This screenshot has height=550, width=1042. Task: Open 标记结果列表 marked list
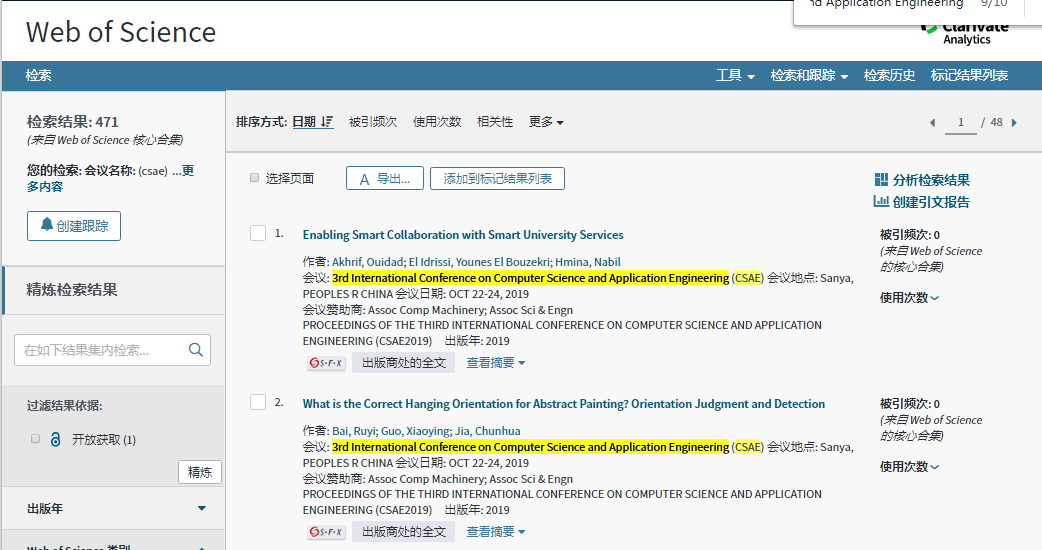point(969,76)
